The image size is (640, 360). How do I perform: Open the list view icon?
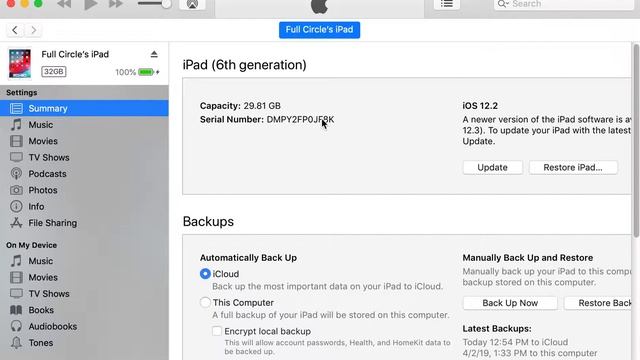[447, 4]
